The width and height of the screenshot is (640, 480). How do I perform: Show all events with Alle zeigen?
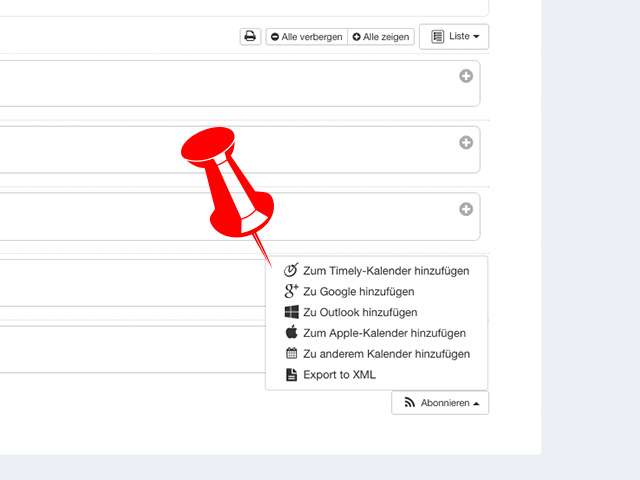381,37
